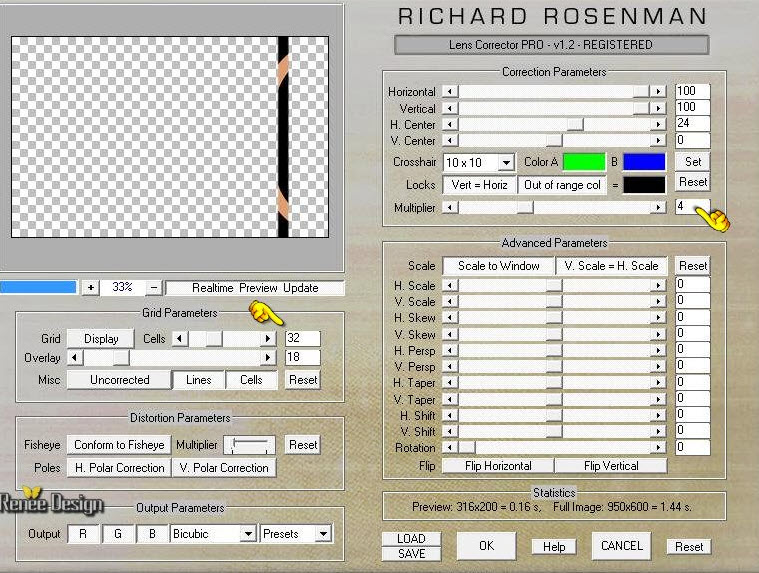Toggle grid Display
The width and height of the screenshot is (759, 573).
[101, 339]
